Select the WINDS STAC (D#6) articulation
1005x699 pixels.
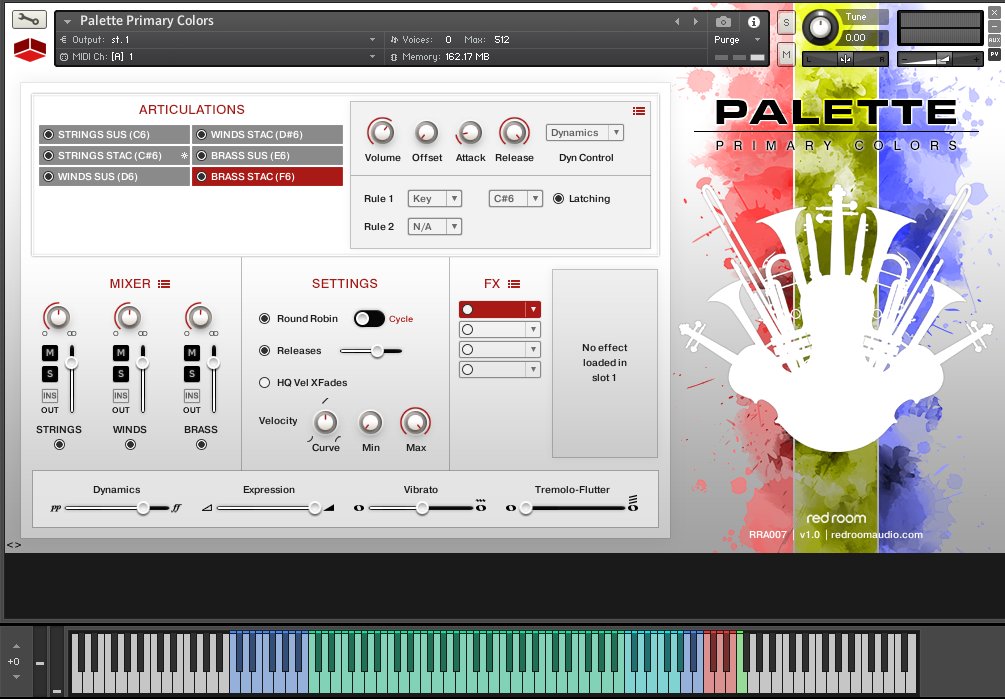(x=267, y=134)
